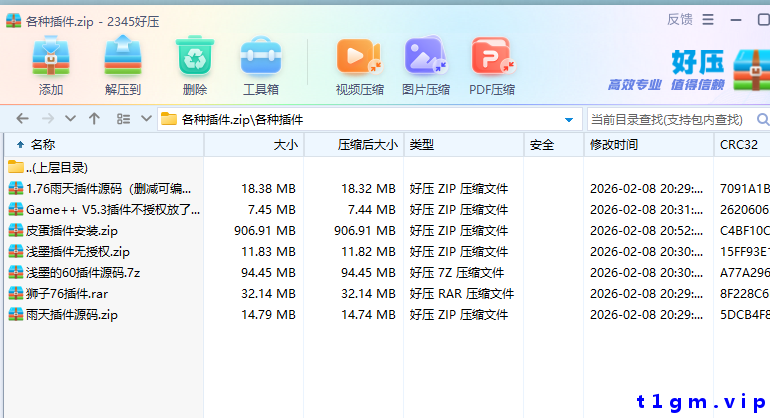Sort by the 安全 column header
Image resolution: width=770 pixels, height=418 pixels.
tap(554, 145)
